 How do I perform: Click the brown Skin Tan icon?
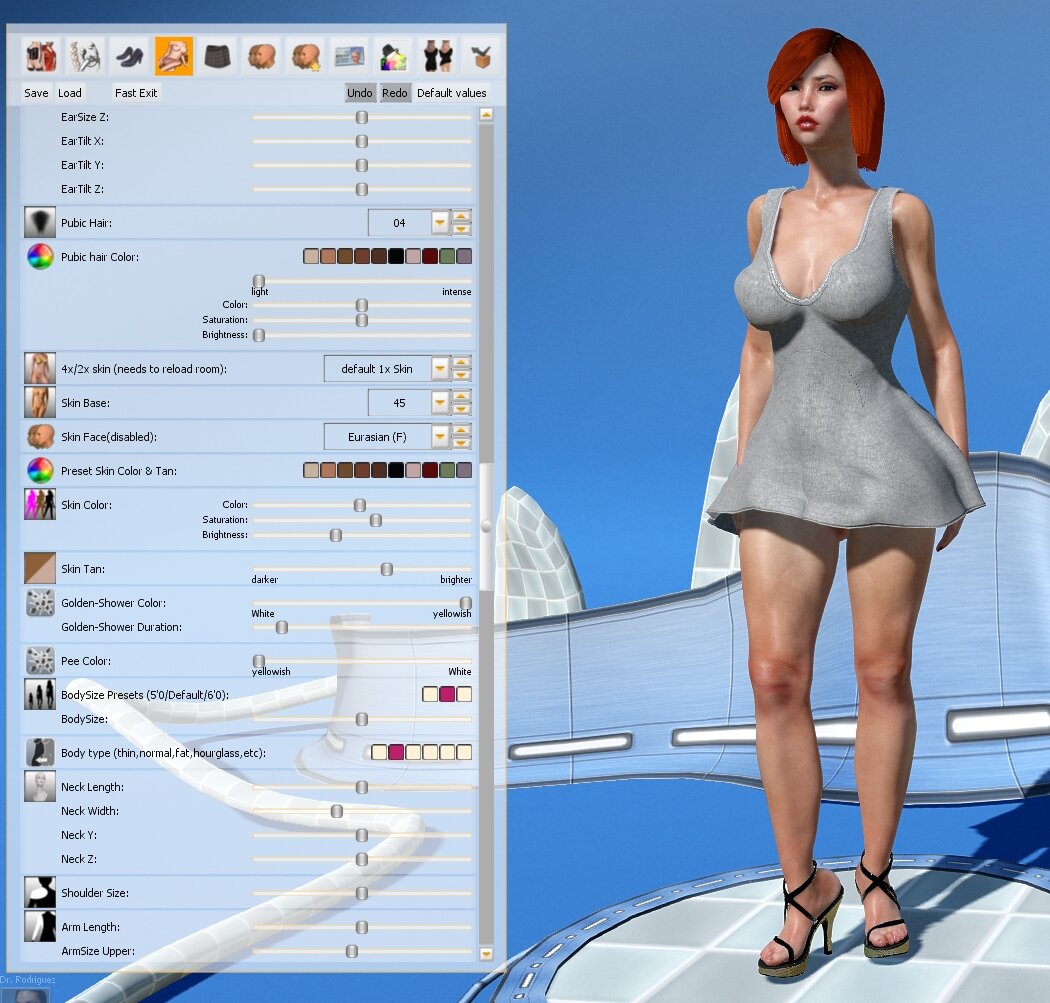[x=40, y=568]
